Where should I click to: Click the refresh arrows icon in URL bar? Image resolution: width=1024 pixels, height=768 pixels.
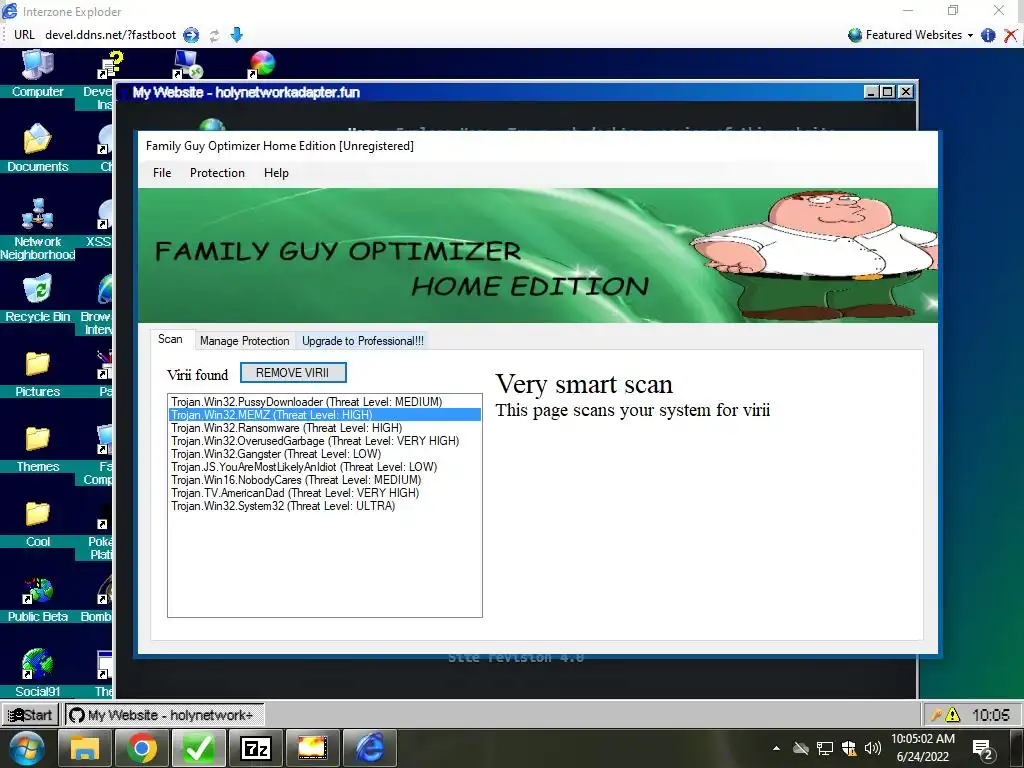[x=214, y=35]
